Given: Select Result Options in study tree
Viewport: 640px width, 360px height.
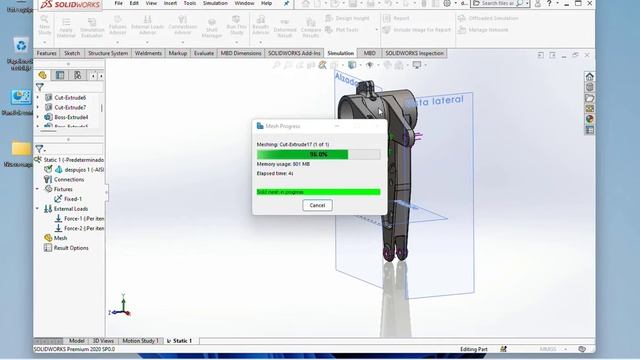Looking at the screenshot, I should pyautogui.click(x=66, y=248).
